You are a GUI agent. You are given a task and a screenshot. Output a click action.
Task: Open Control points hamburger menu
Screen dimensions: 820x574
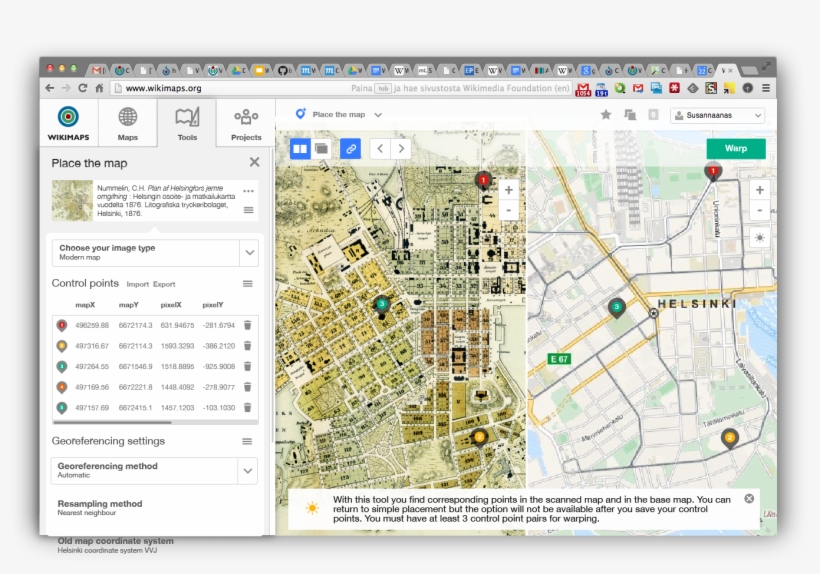(247, 284)
